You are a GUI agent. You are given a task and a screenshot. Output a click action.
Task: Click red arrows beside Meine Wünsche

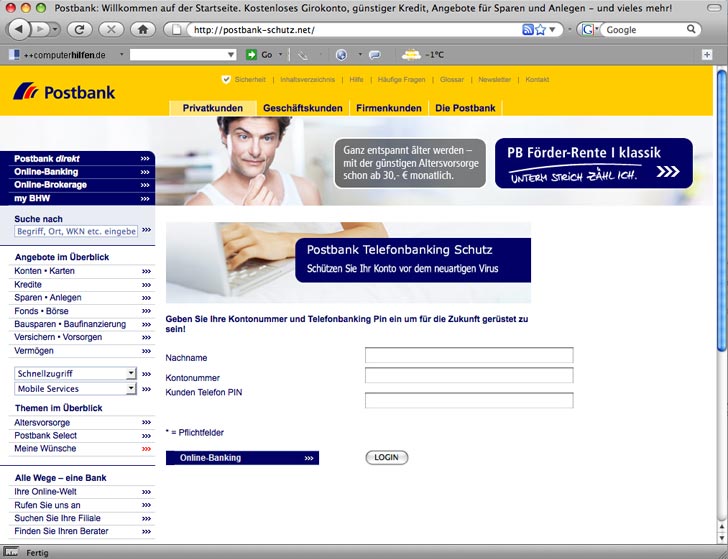pyautogui.click(x=146, y=449)
